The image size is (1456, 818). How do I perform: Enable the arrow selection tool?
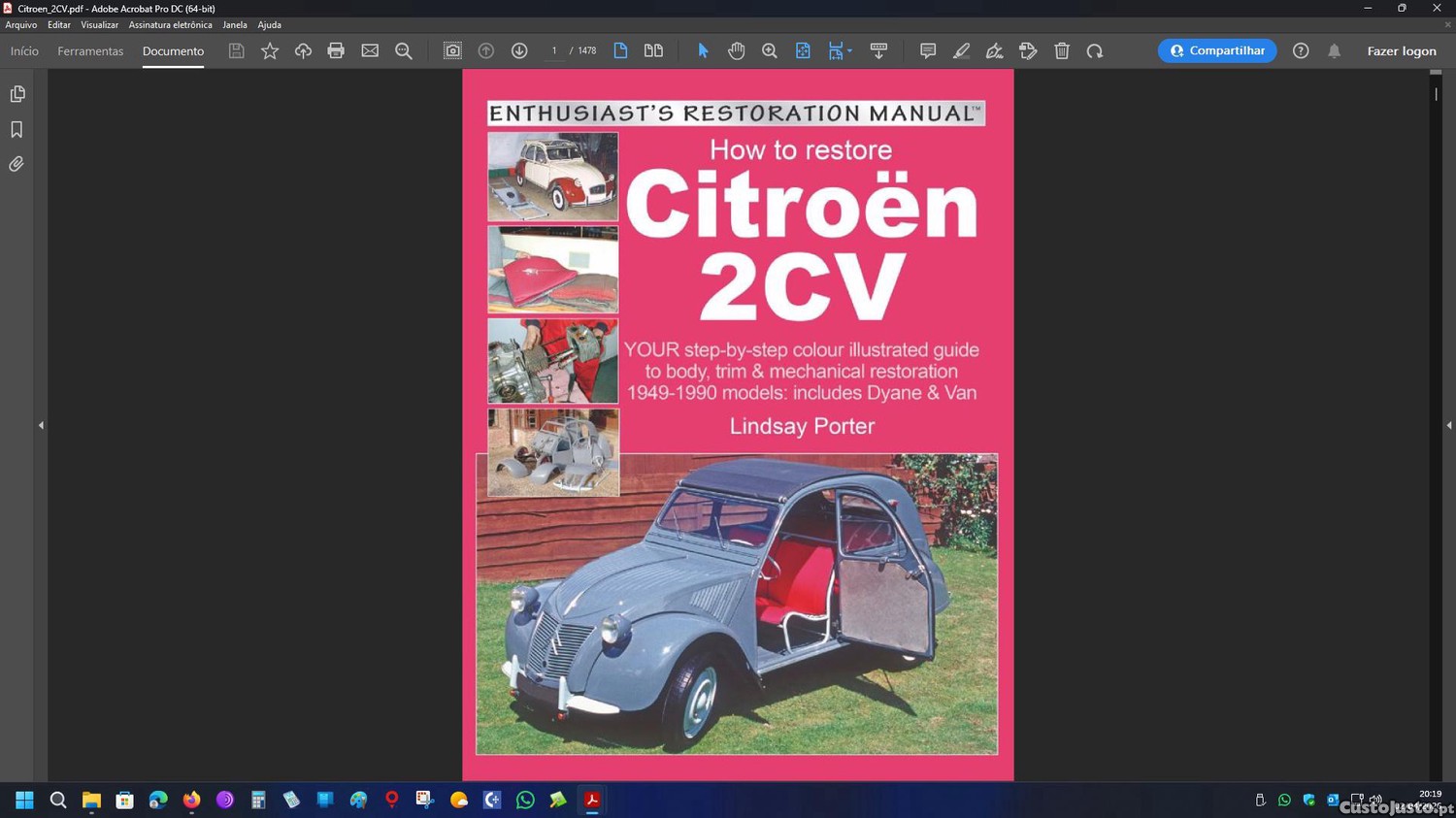coord(703,50)
